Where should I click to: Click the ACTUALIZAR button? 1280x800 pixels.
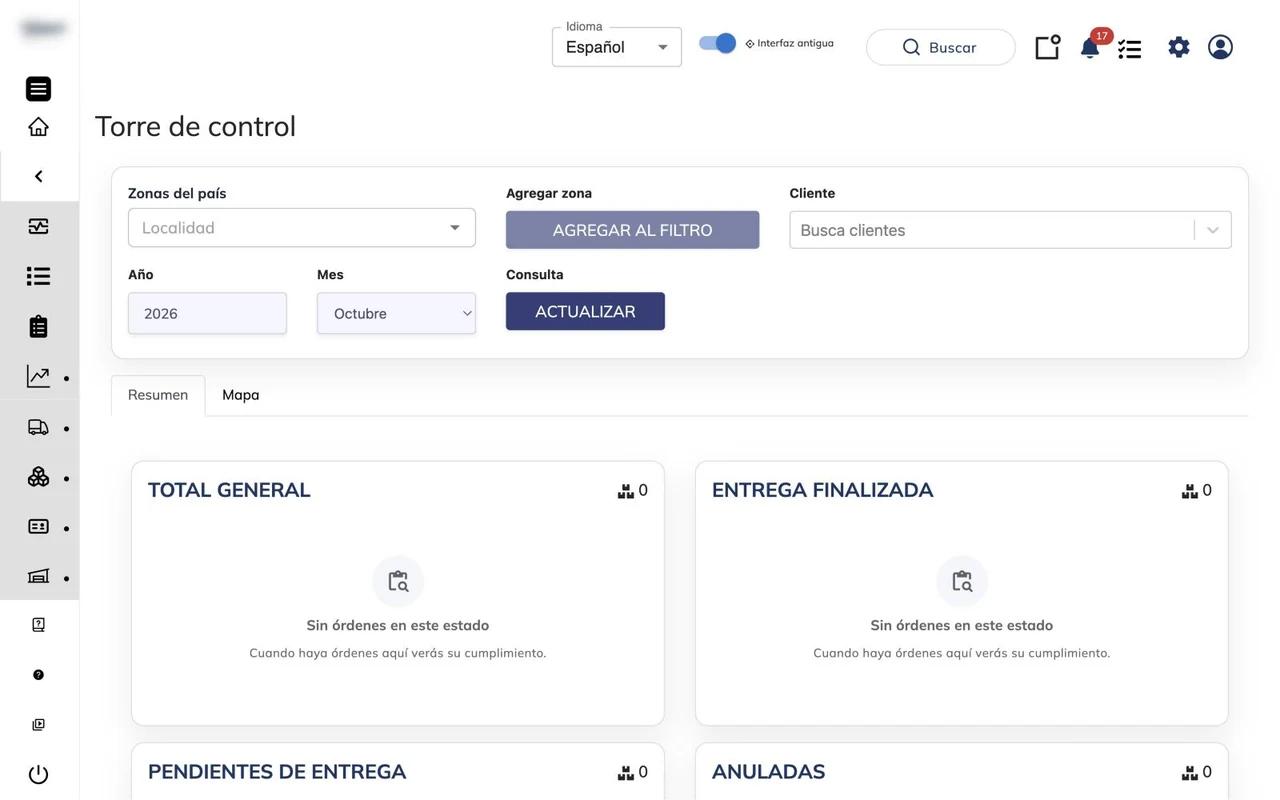click(585, 311)
